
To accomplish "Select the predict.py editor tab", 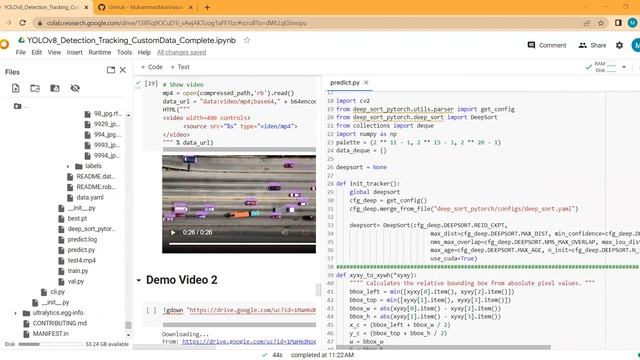I will click(345, 82).
